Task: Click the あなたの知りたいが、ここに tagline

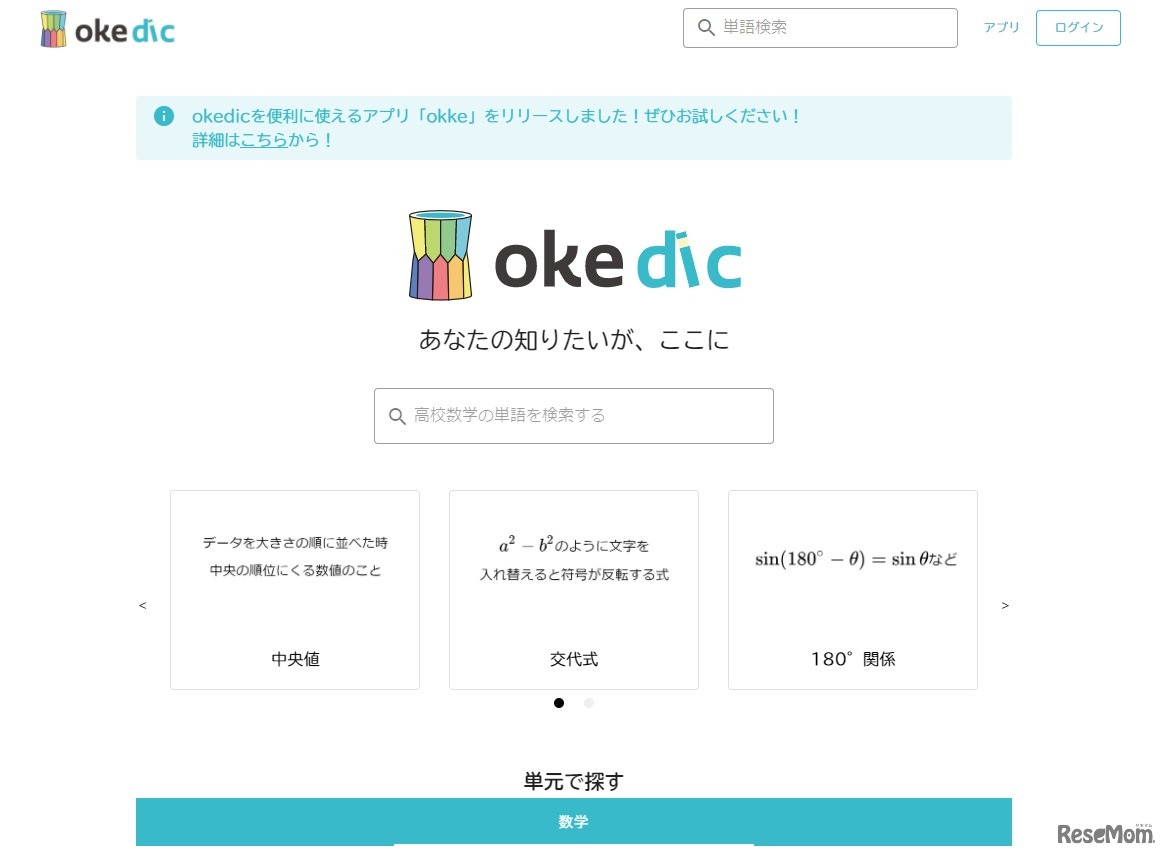Action: [574, 340]
